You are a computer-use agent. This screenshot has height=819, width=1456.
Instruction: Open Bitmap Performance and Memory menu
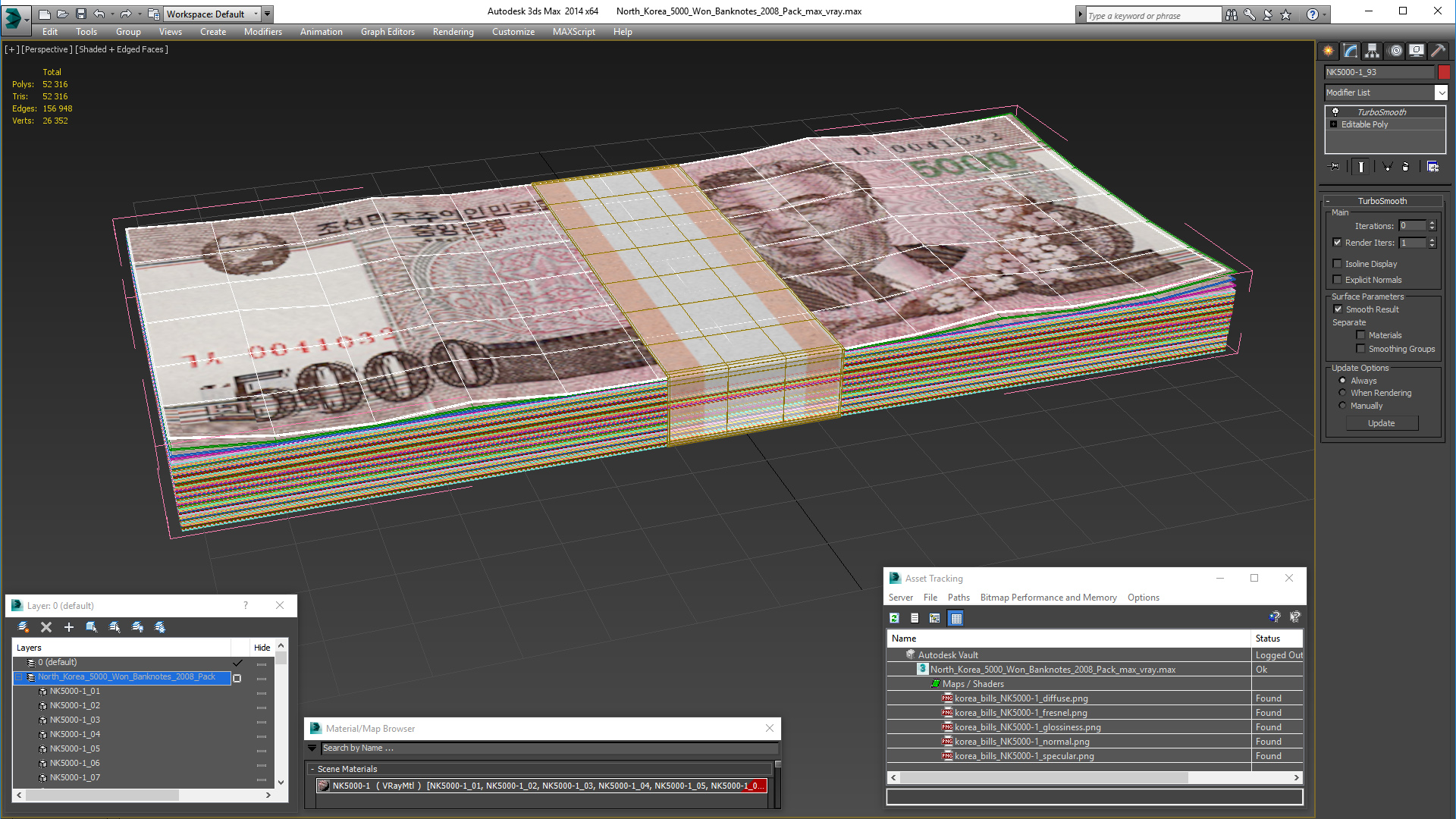[1048, 598]
